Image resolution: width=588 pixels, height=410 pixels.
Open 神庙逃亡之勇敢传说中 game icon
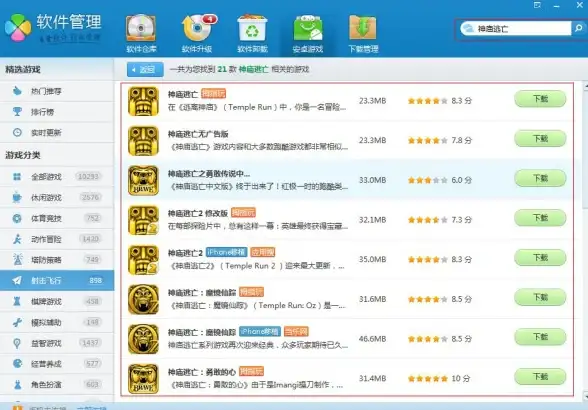click(x=143, y=180)
